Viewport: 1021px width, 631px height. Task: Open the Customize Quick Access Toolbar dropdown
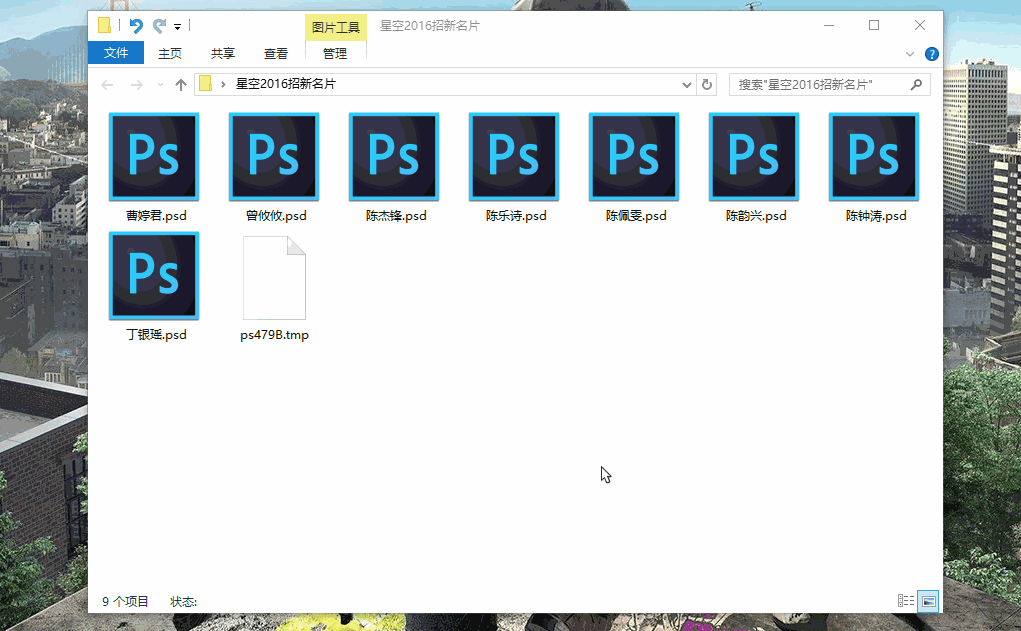coord(177,26)
